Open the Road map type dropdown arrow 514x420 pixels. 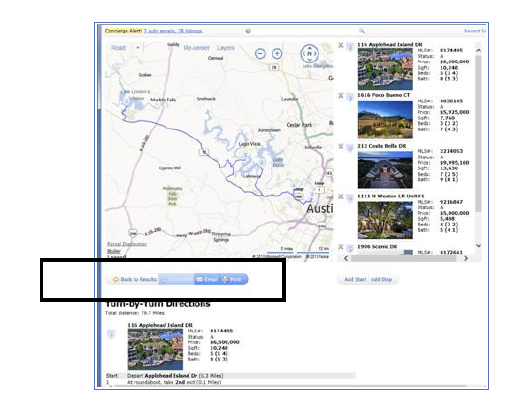138,48
